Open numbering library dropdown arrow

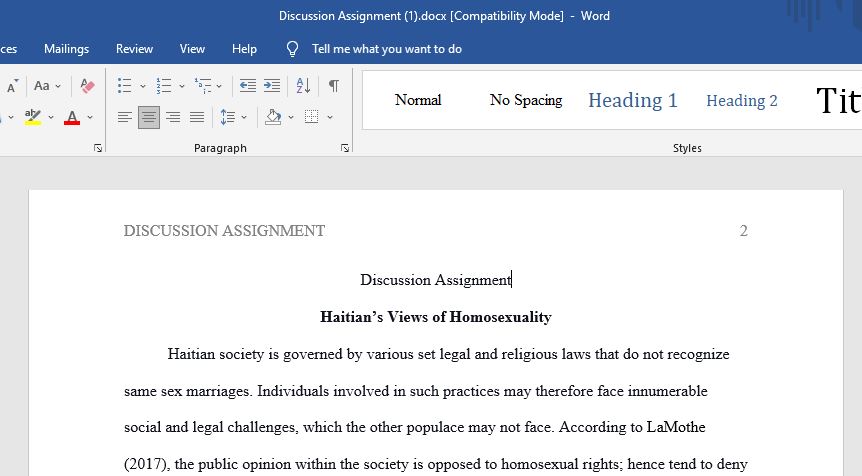pos(181,86)
